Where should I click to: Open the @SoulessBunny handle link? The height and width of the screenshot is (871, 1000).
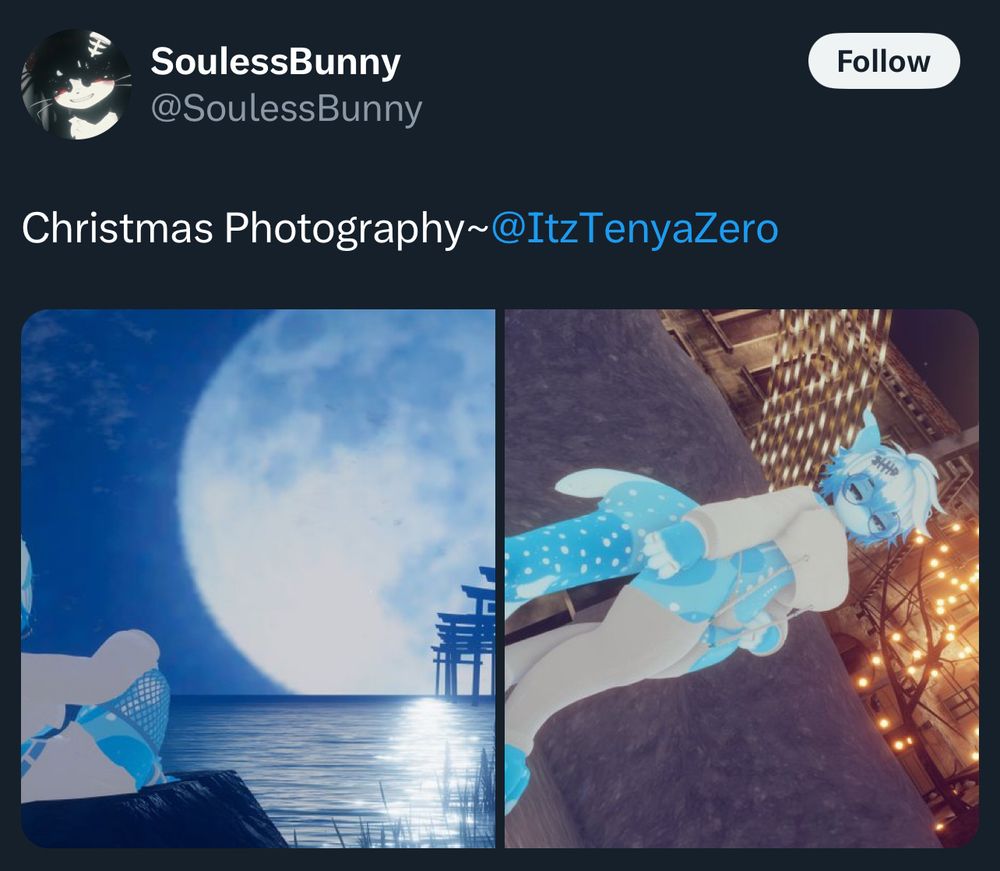286,109
